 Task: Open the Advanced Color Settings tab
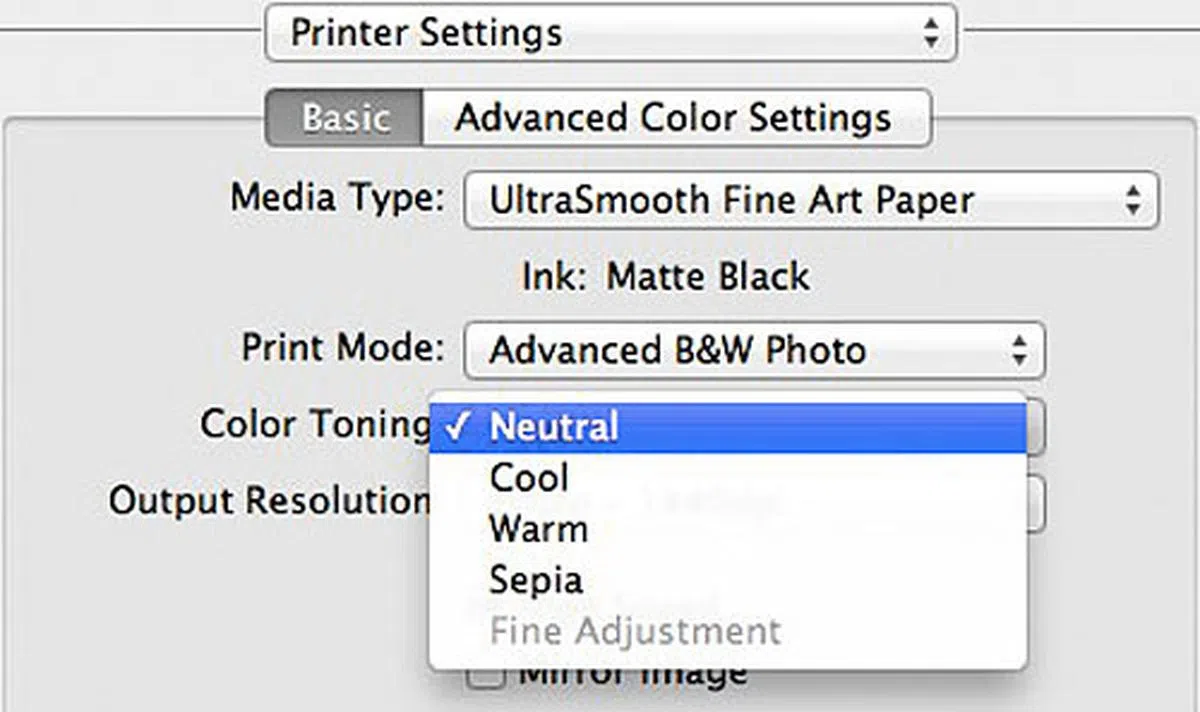click(x=673, y=118)
